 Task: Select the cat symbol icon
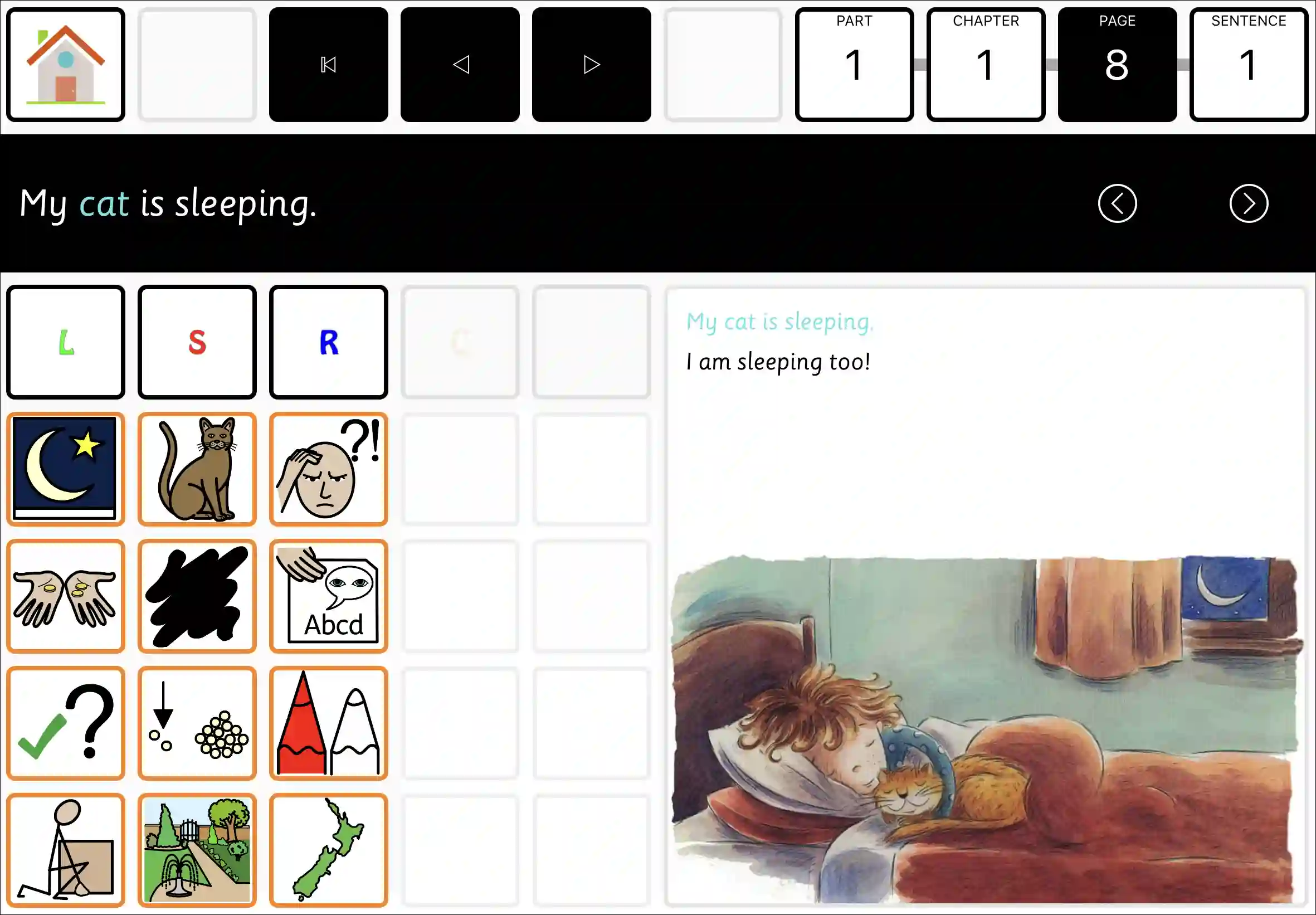(197, 468)
